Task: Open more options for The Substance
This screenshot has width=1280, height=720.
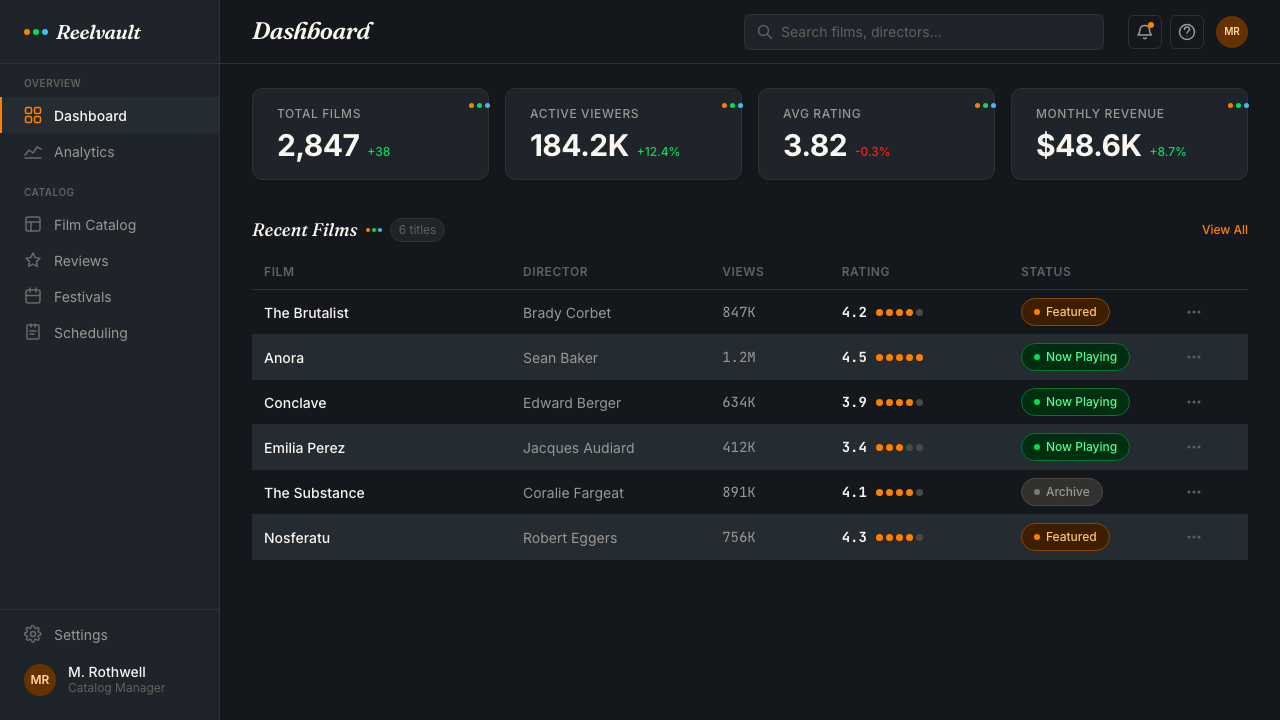Action: pyautogui.click(x=1194, y=492)
